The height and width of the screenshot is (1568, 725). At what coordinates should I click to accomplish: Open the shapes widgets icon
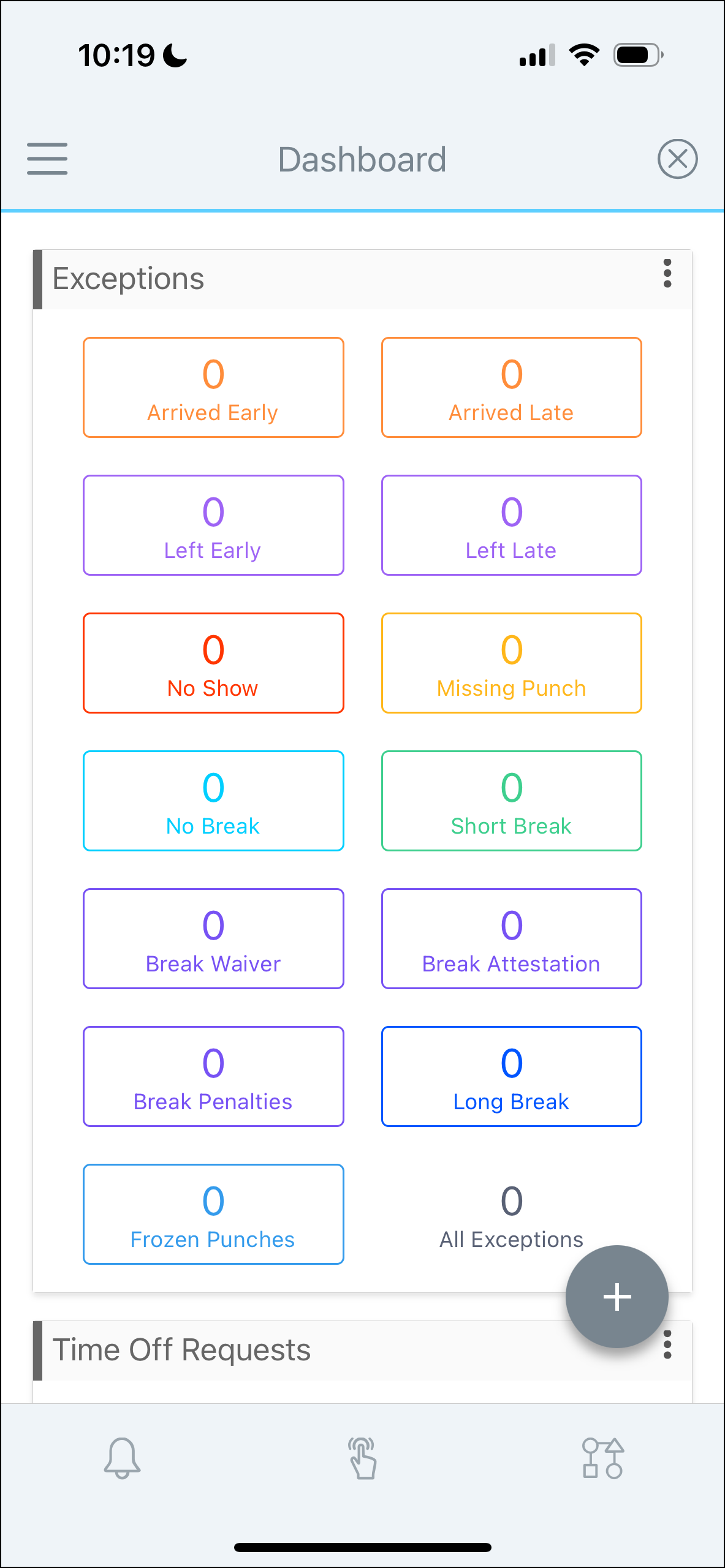point(603,1458)
